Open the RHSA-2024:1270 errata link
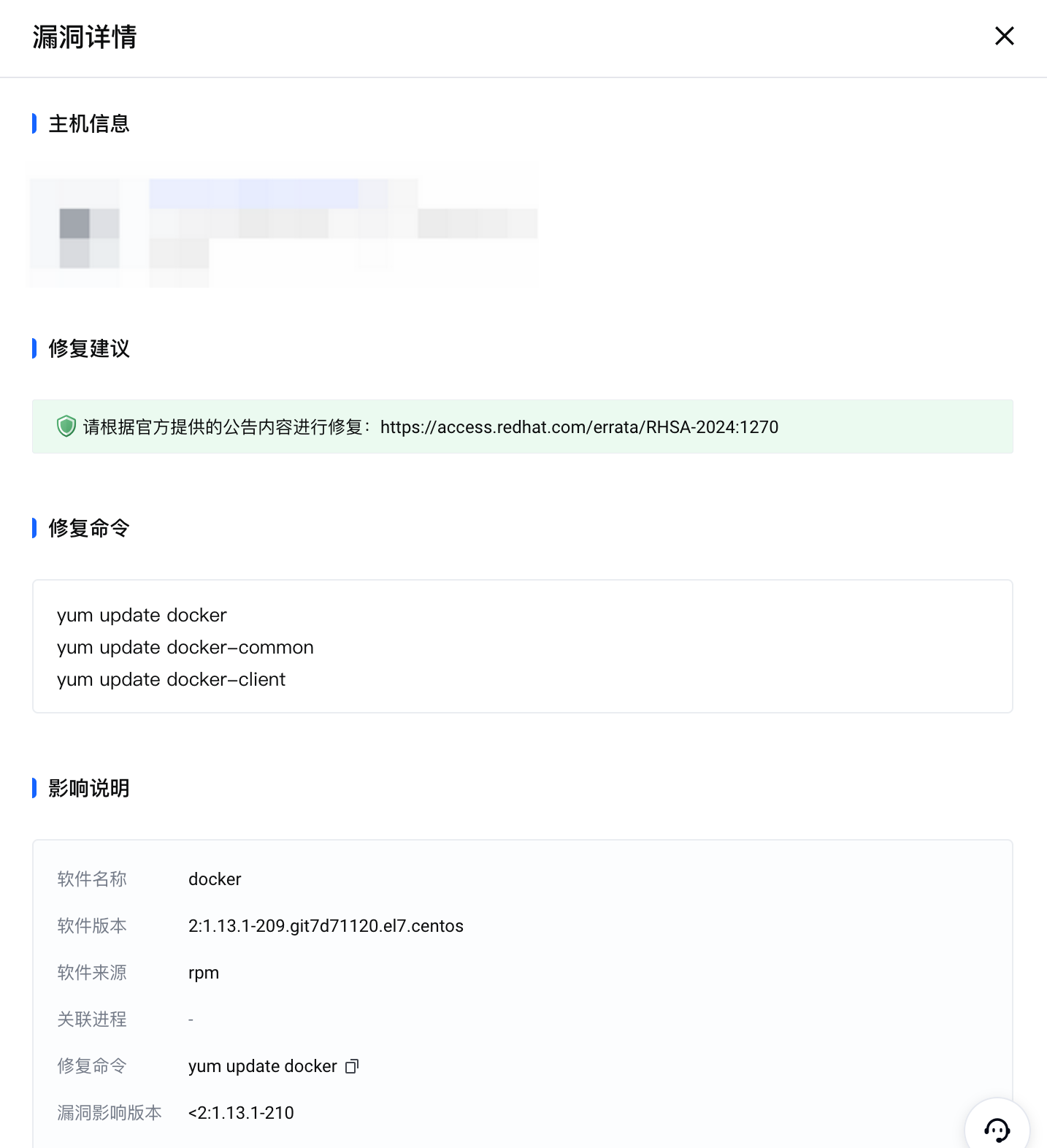This screenshot has width=1047, height=1148. (x=579, y=427)
